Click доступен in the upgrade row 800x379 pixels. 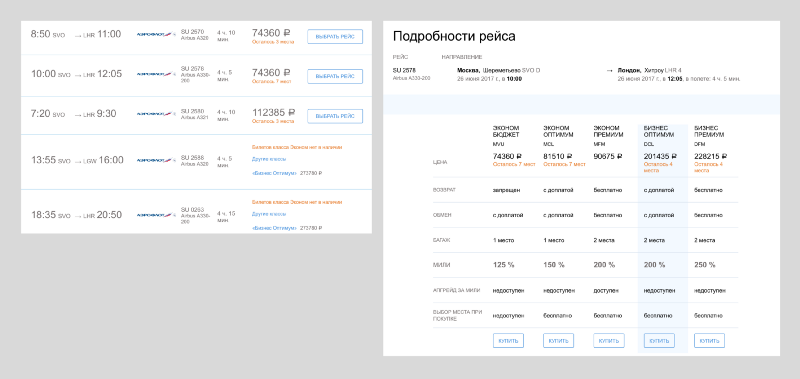[606, 290]
